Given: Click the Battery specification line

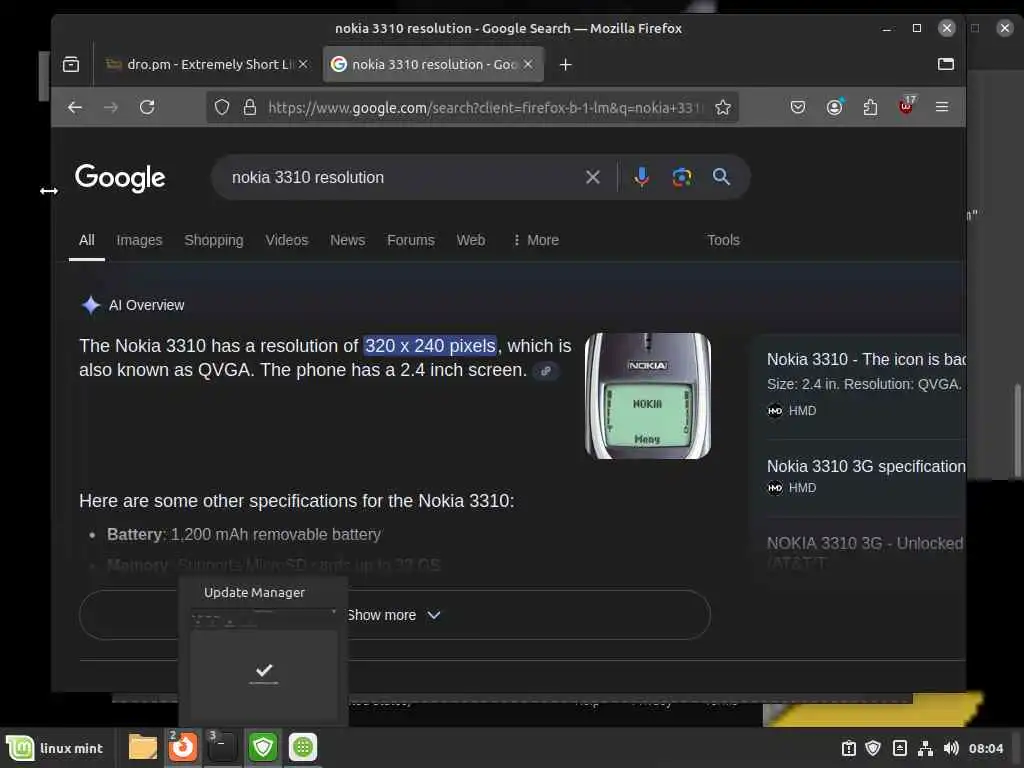Looking at the screenshot, I should click(x=244, y=535).
